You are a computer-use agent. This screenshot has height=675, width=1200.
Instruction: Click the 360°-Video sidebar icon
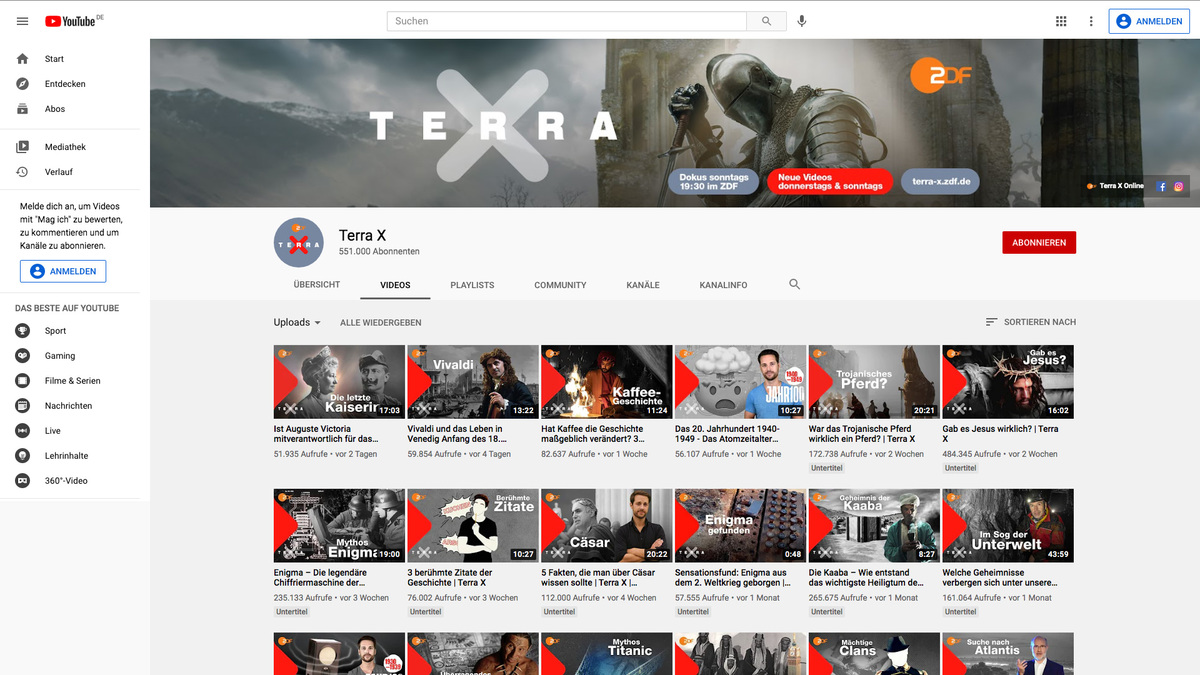22,480
